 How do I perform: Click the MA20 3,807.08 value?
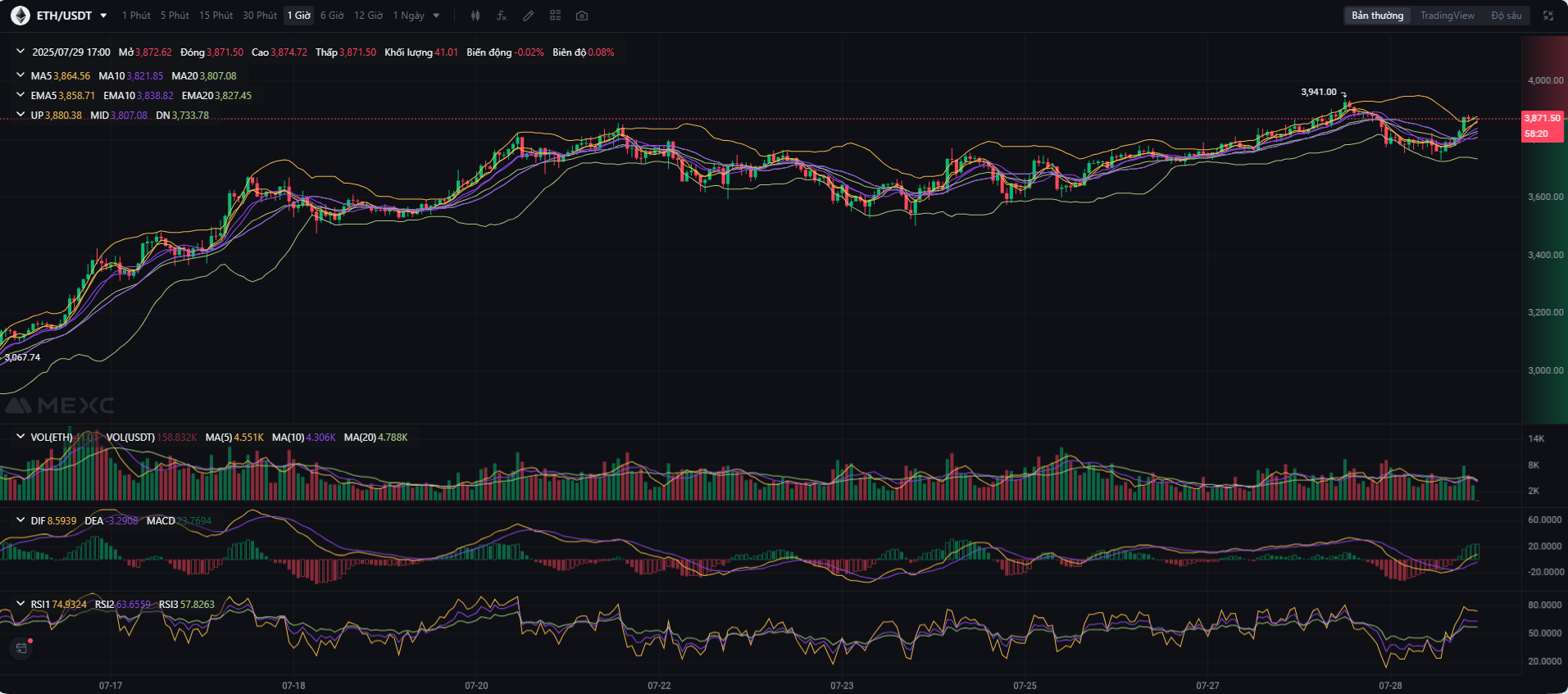click(x=204, y=76)
